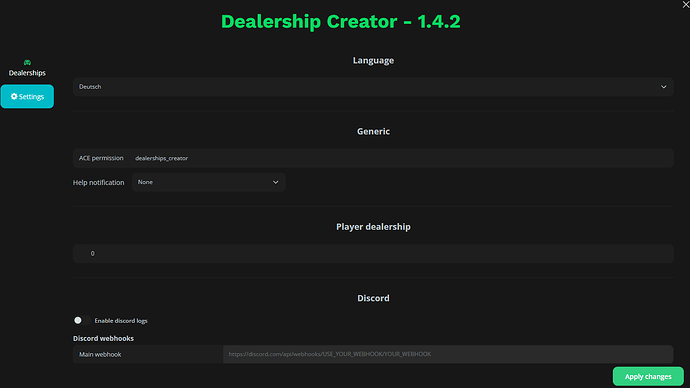Open the Deutsch language dropdown
Screen dimensions: 690x388
coord(373,87)
